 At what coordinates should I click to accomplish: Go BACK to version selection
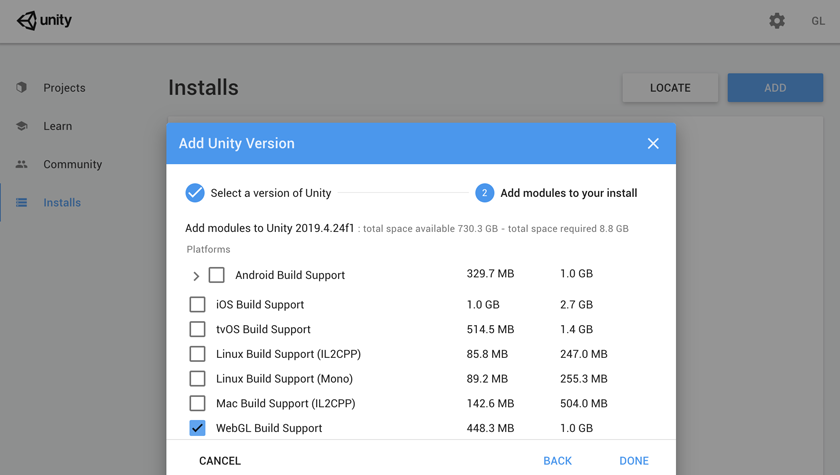click(557, 461)
